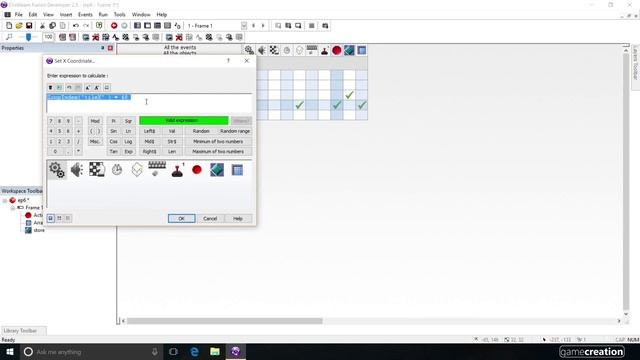
Task: Select the store item in workspace tree
Action: click(x=39, y=230)
